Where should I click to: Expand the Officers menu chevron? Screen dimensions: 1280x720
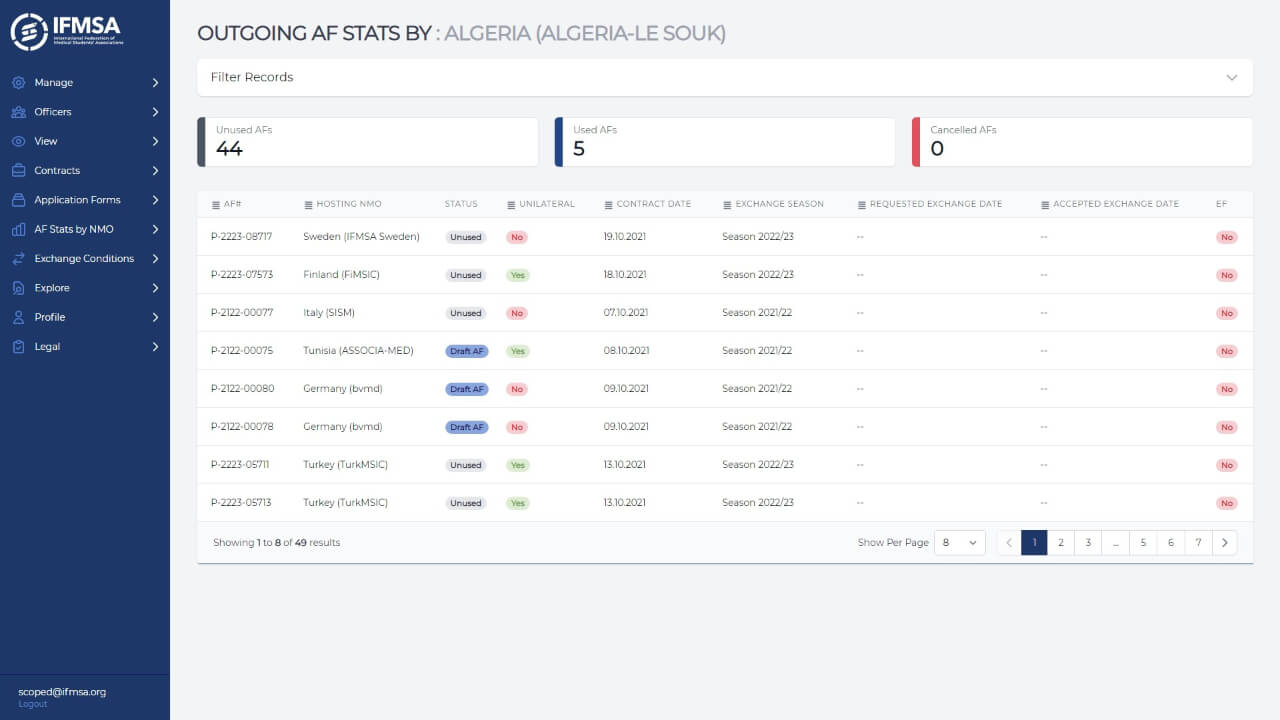(x=155, y=112)
